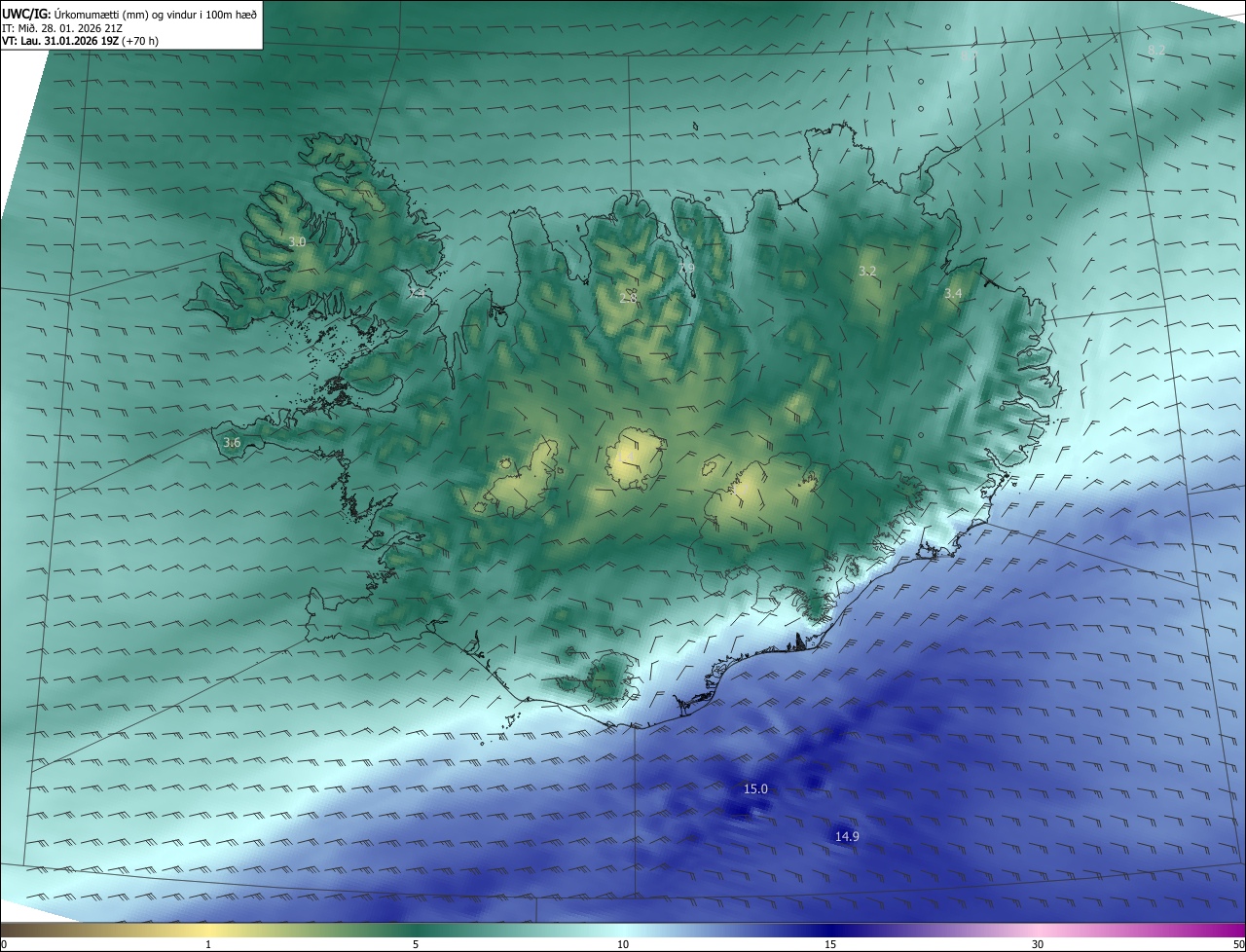Click the legend tick labeled 50
Image resolution: width=1246 pixels, height=952 pixels.
[x=1238, y=944]
